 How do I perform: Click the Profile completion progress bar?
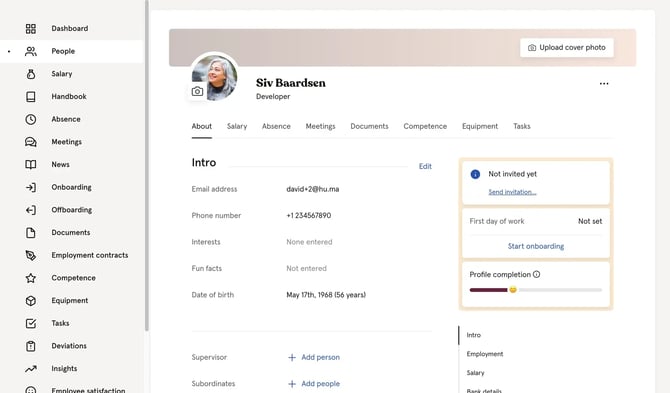tap(535, 290)
